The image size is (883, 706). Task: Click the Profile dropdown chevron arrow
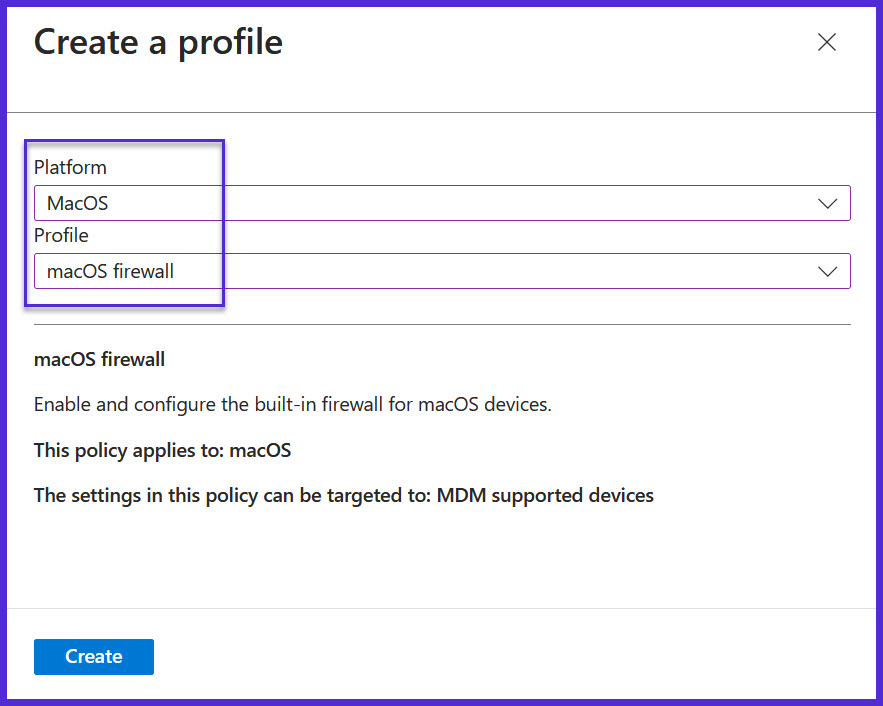pyautogui.click(x=827, y=272)
